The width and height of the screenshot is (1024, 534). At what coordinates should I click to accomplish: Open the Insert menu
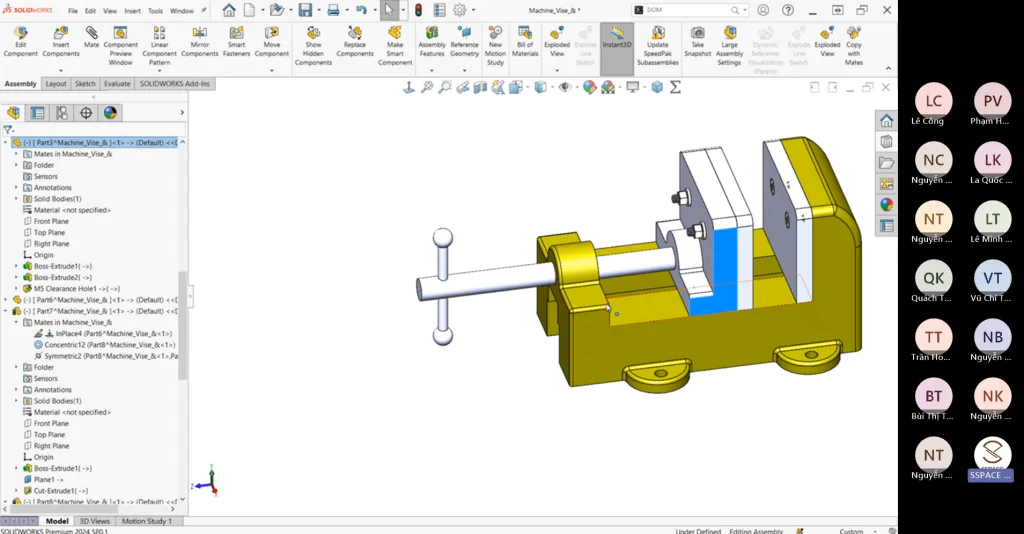(132, 11)
